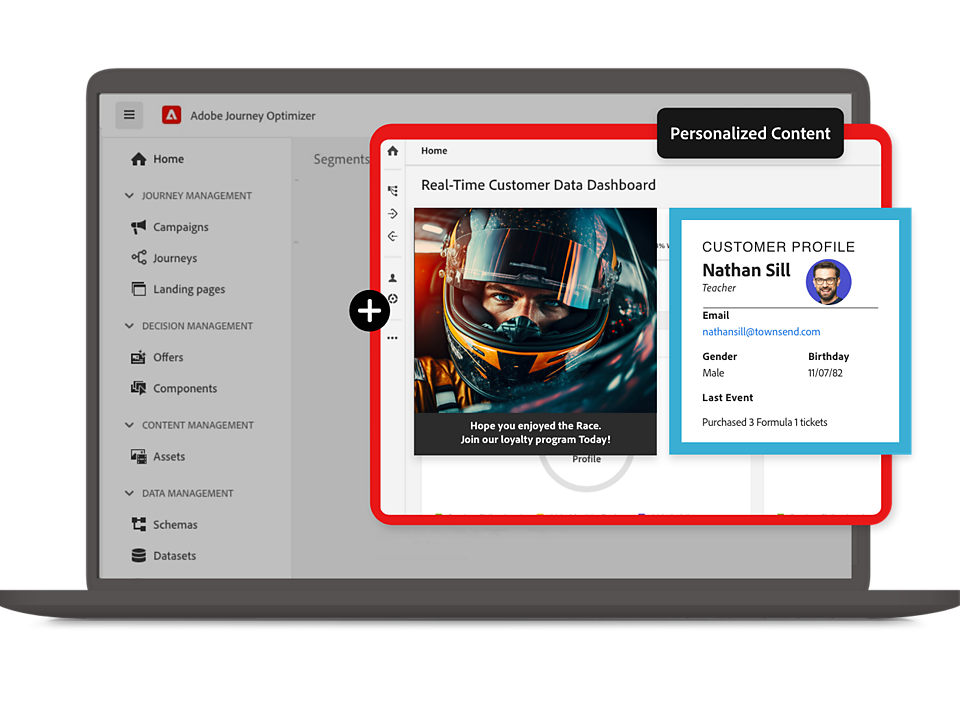Screen dimensions: 960x720
Task: Select the target icon in dashboard rail
Action: coord(393,299)
